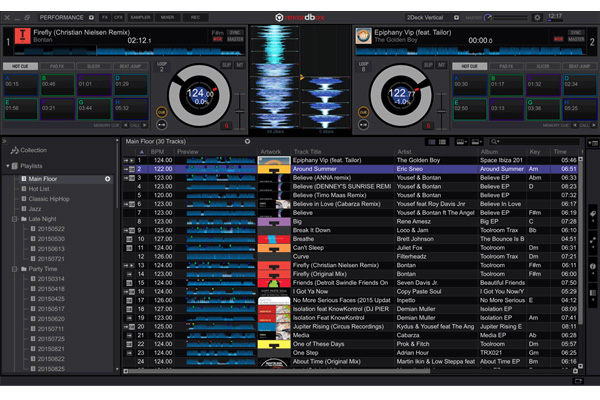The width and height of the screenshot is (600, 400).
Task: Select the HOT CUE pad tab on deck 1
Action: click(x=20, y=66)
